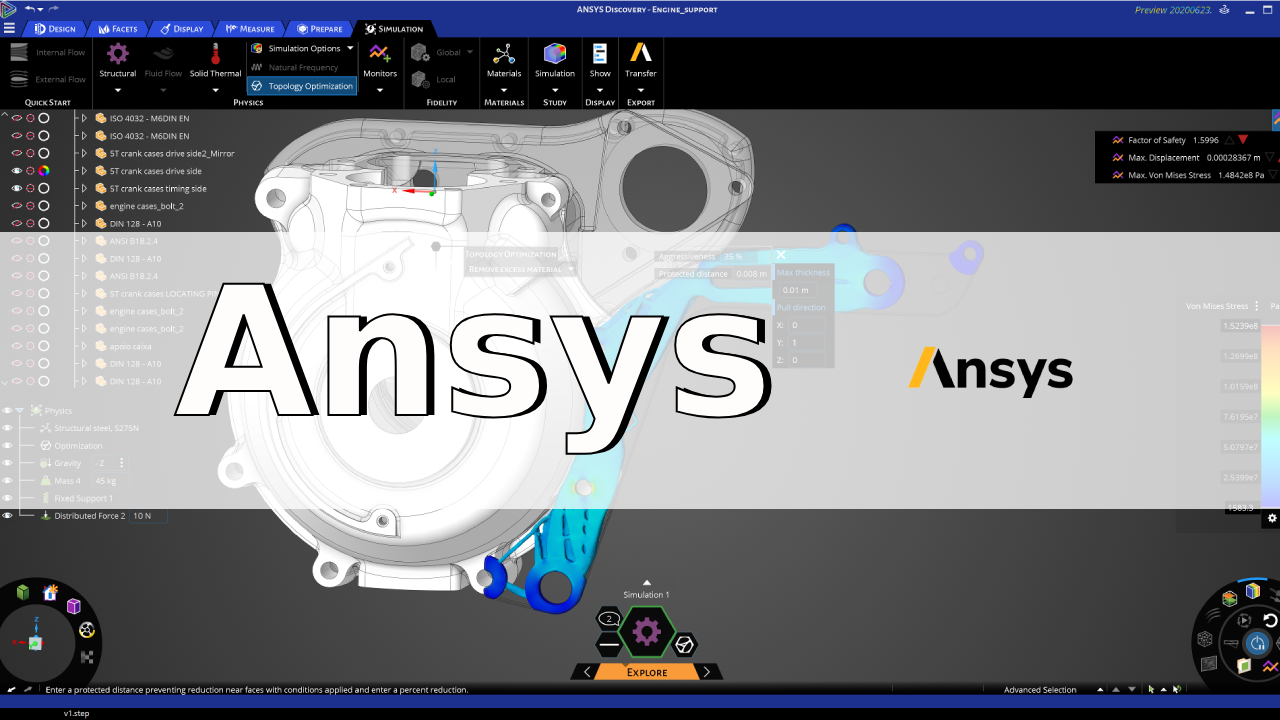Toggle eye for Distributed Force 2
This screenshot has width=1280, height=720.
click(8, 515)
